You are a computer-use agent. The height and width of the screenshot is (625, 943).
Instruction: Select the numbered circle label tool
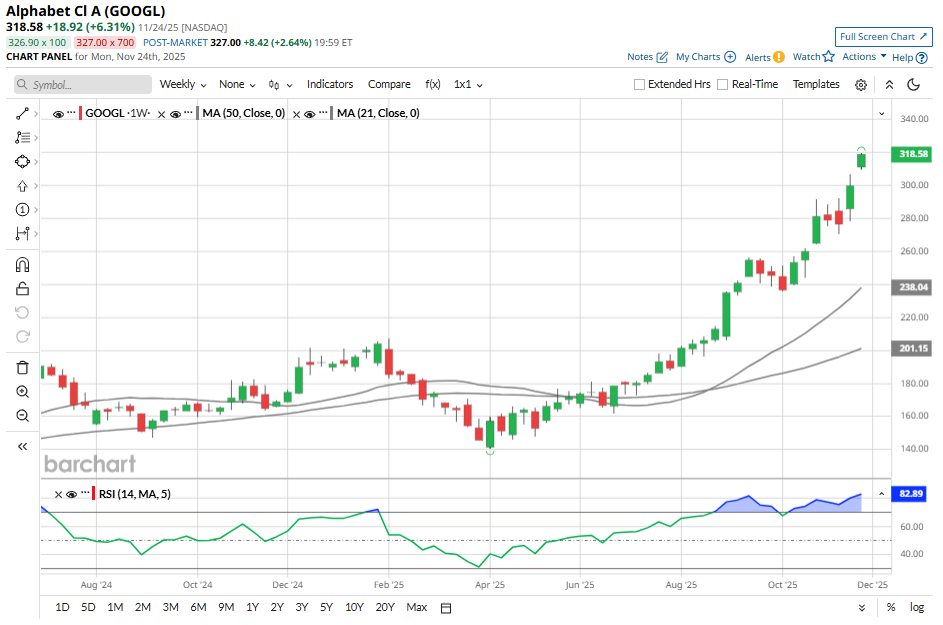[22, 210]
